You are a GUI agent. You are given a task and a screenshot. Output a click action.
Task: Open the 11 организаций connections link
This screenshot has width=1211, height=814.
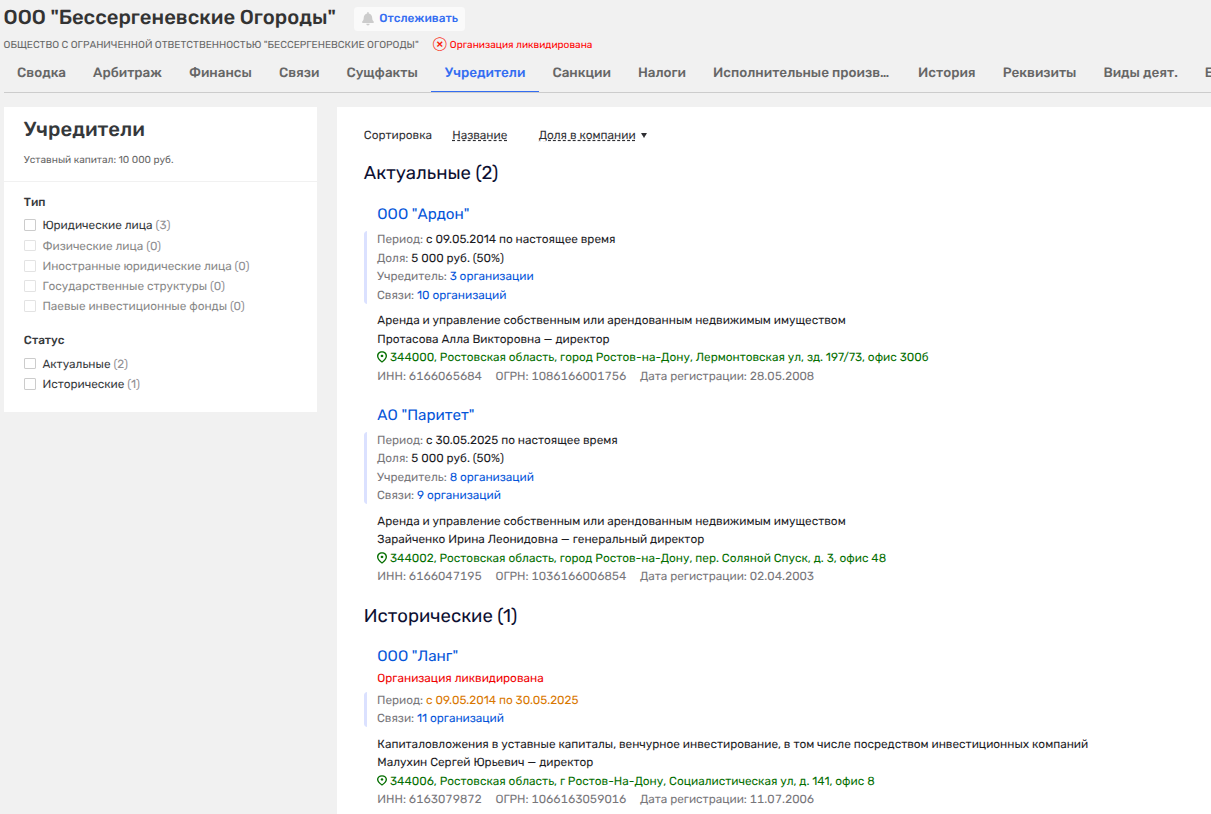460,718
